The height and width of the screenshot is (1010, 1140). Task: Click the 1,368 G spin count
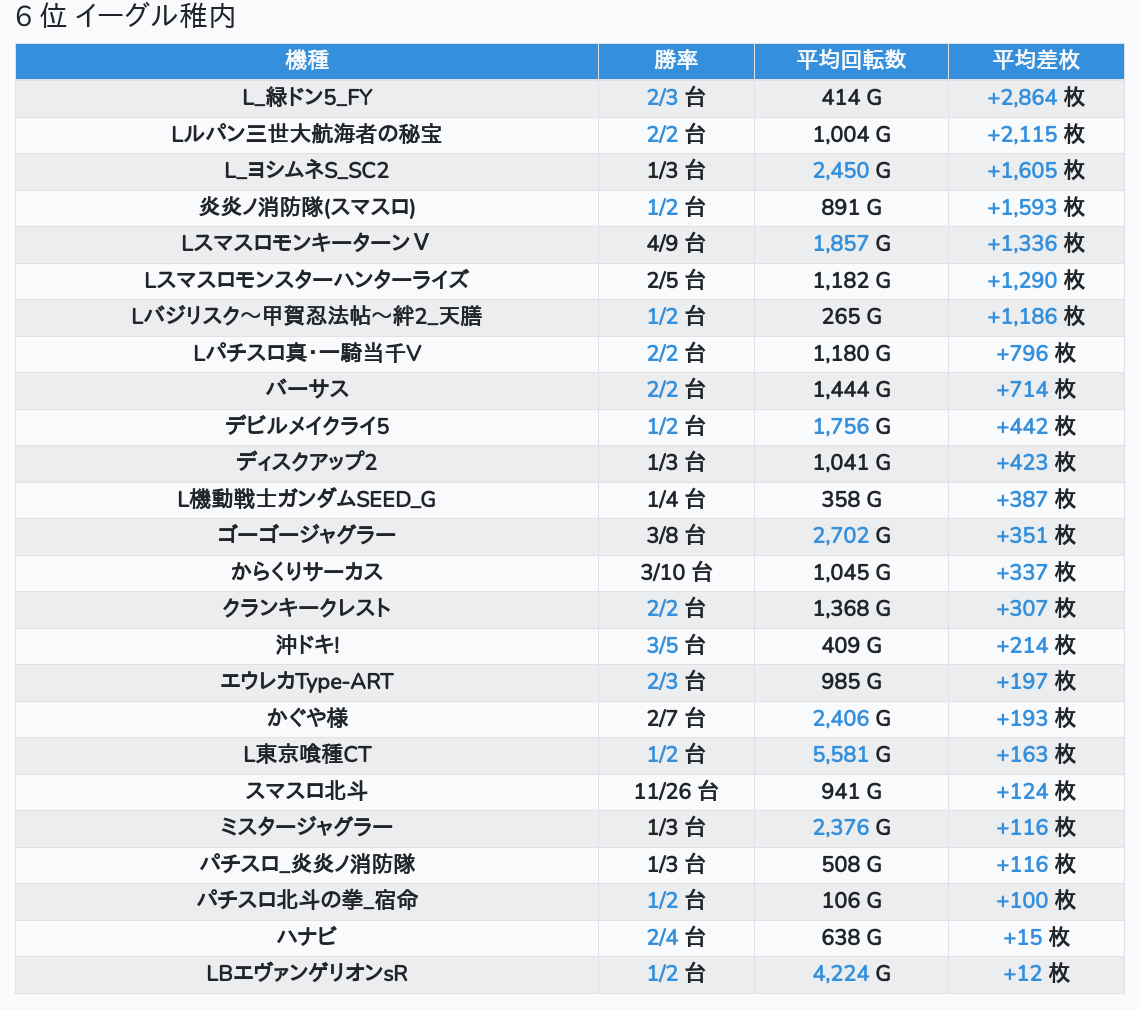(851, 609)
